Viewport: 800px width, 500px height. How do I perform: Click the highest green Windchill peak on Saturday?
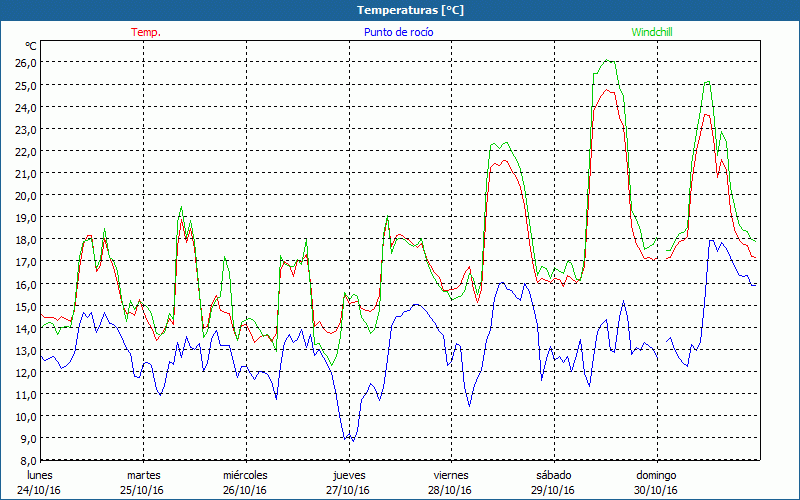tap(607, 61)
